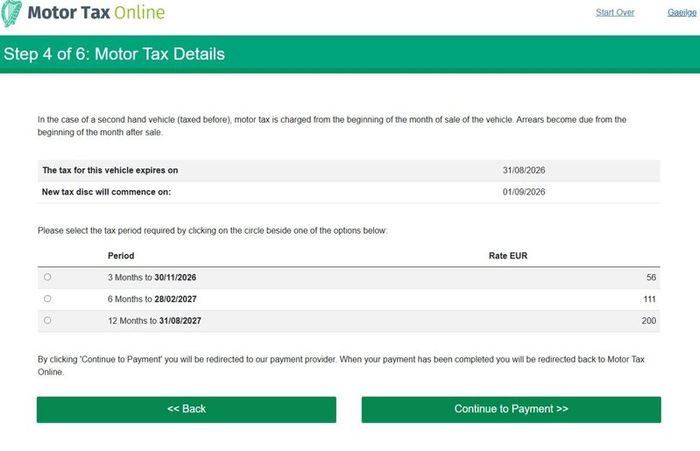700x451 pixels.
Task: Click the tax expiry date 31/08/2026
Action: pos(524,170)
